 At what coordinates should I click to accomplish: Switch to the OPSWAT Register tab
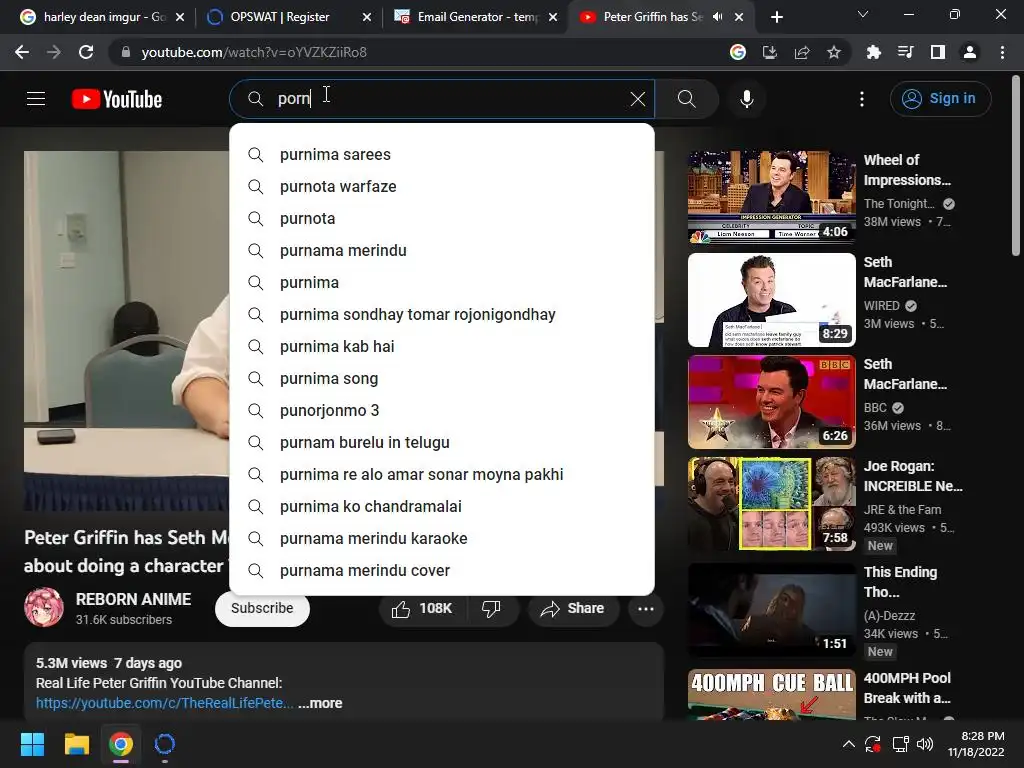(x=280, y=17)
